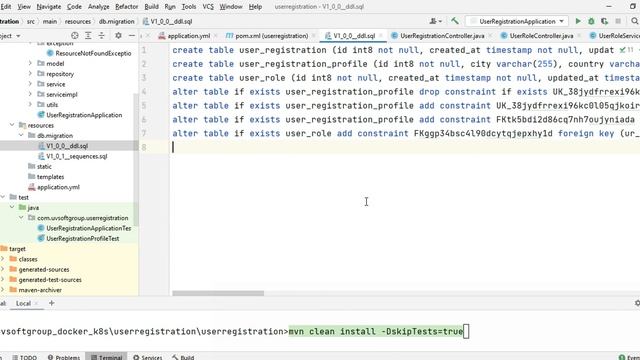Open the TODO tool window
Viewport: 640px width, 360px height.
tap(24, 357)
